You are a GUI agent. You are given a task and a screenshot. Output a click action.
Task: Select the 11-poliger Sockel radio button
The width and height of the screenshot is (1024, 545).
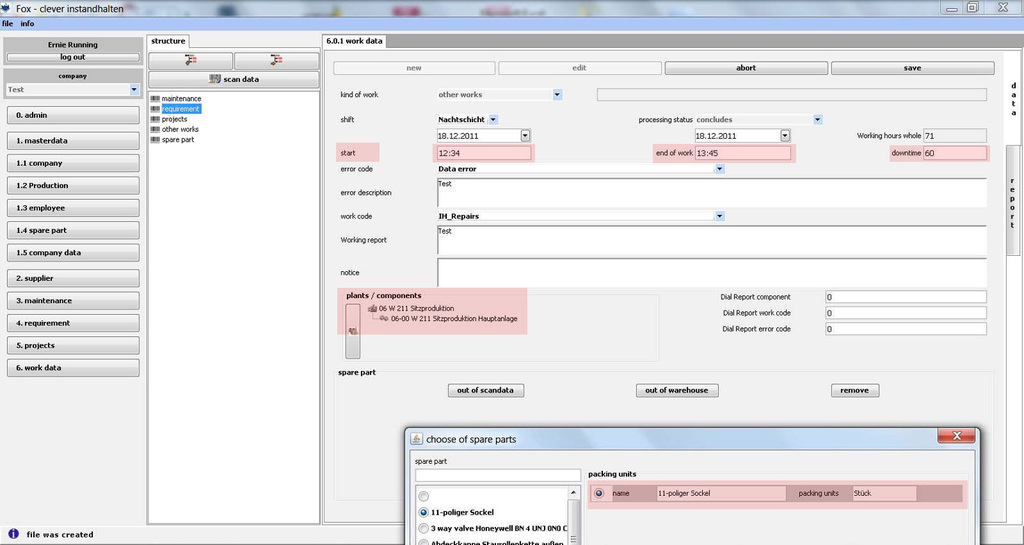(x=424, y=512)
